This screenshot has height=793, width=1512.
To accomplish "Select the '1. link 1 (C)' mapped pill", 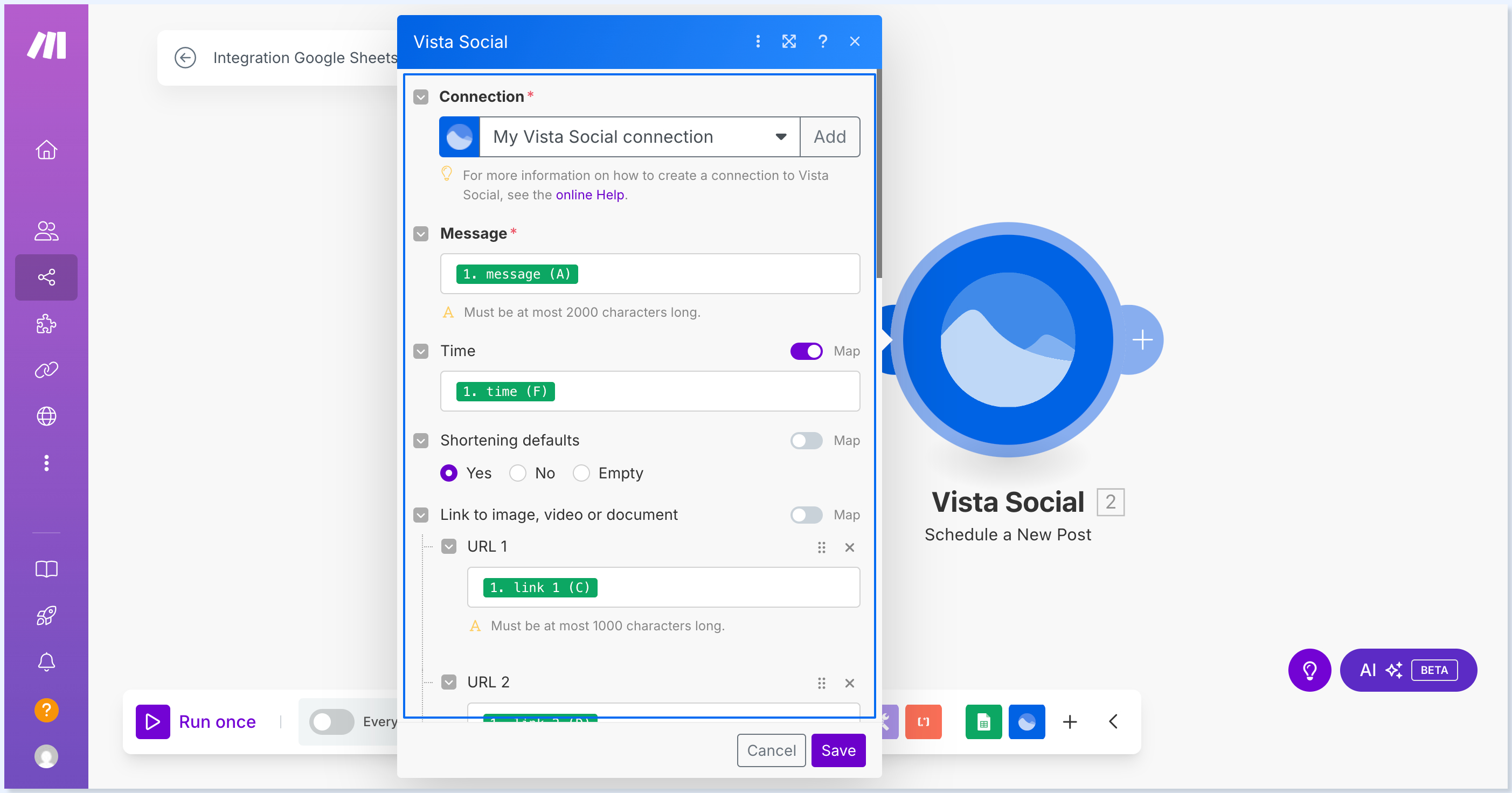I will [540, 587].
